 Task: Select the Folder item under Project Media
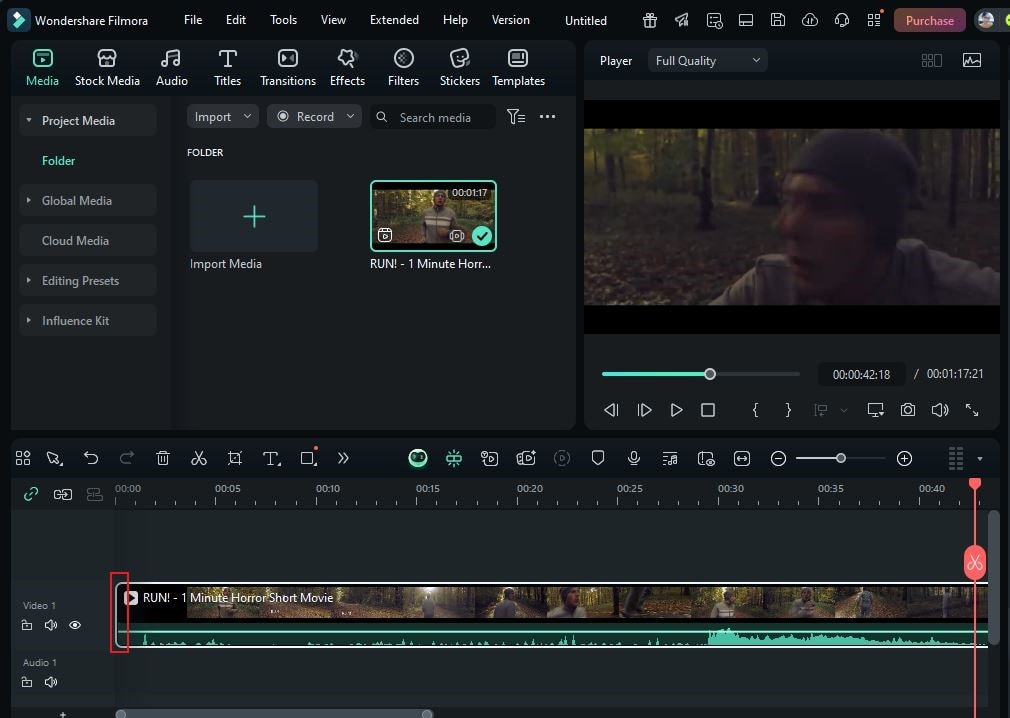59,161
